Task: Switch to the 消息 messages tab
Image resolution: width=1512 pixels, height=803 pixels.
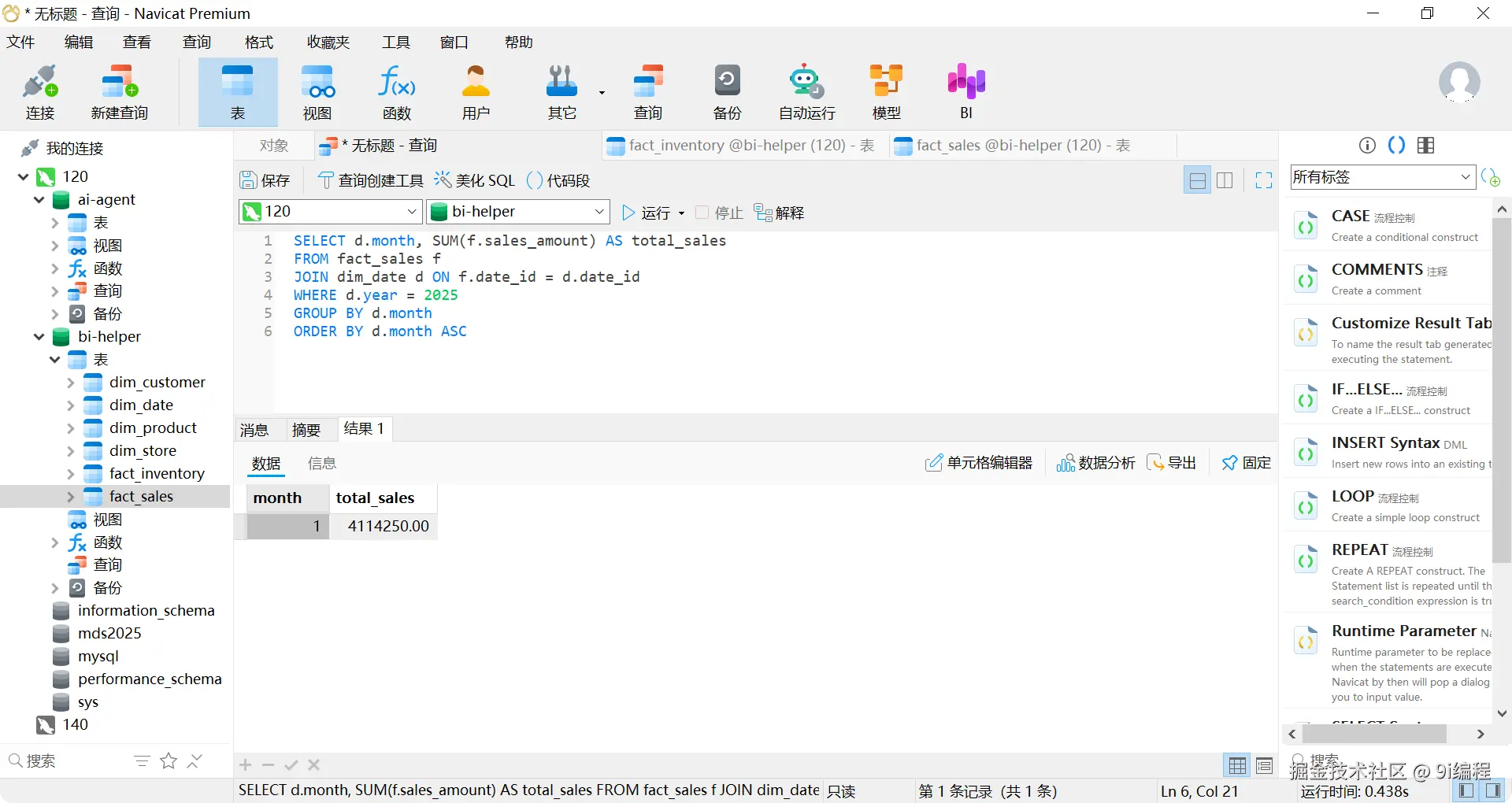Action: point(254,430)
